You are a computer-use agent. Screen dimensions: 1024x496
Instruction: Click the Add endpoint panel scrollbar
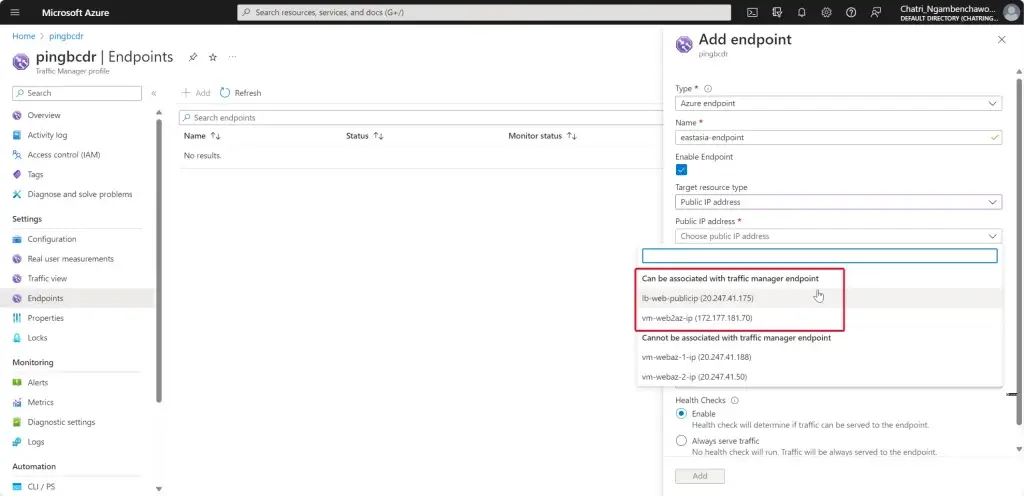1019,251
